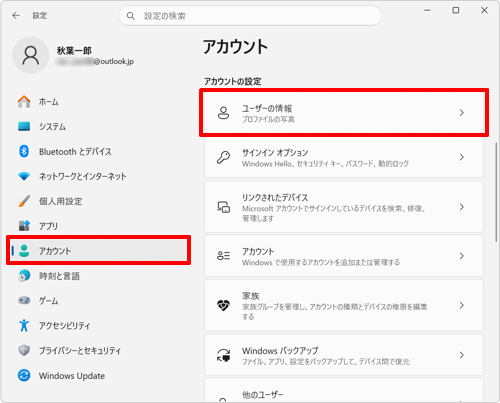Open サインイン オプション card title

(275, 153)
